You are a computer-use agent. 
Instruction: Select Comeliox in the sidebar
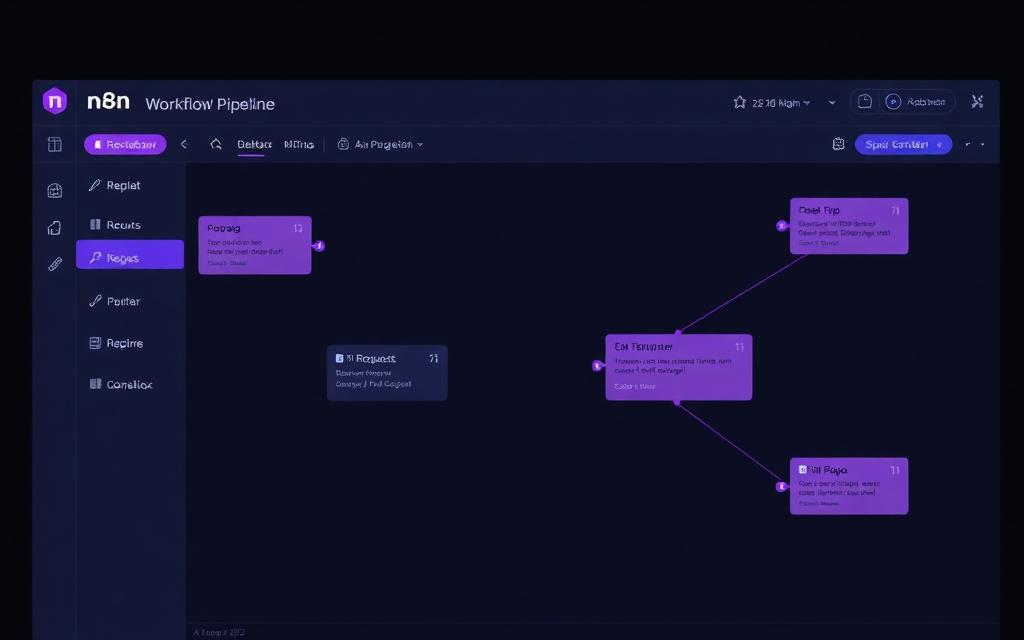pyautogui.click(x=130, y=384)
